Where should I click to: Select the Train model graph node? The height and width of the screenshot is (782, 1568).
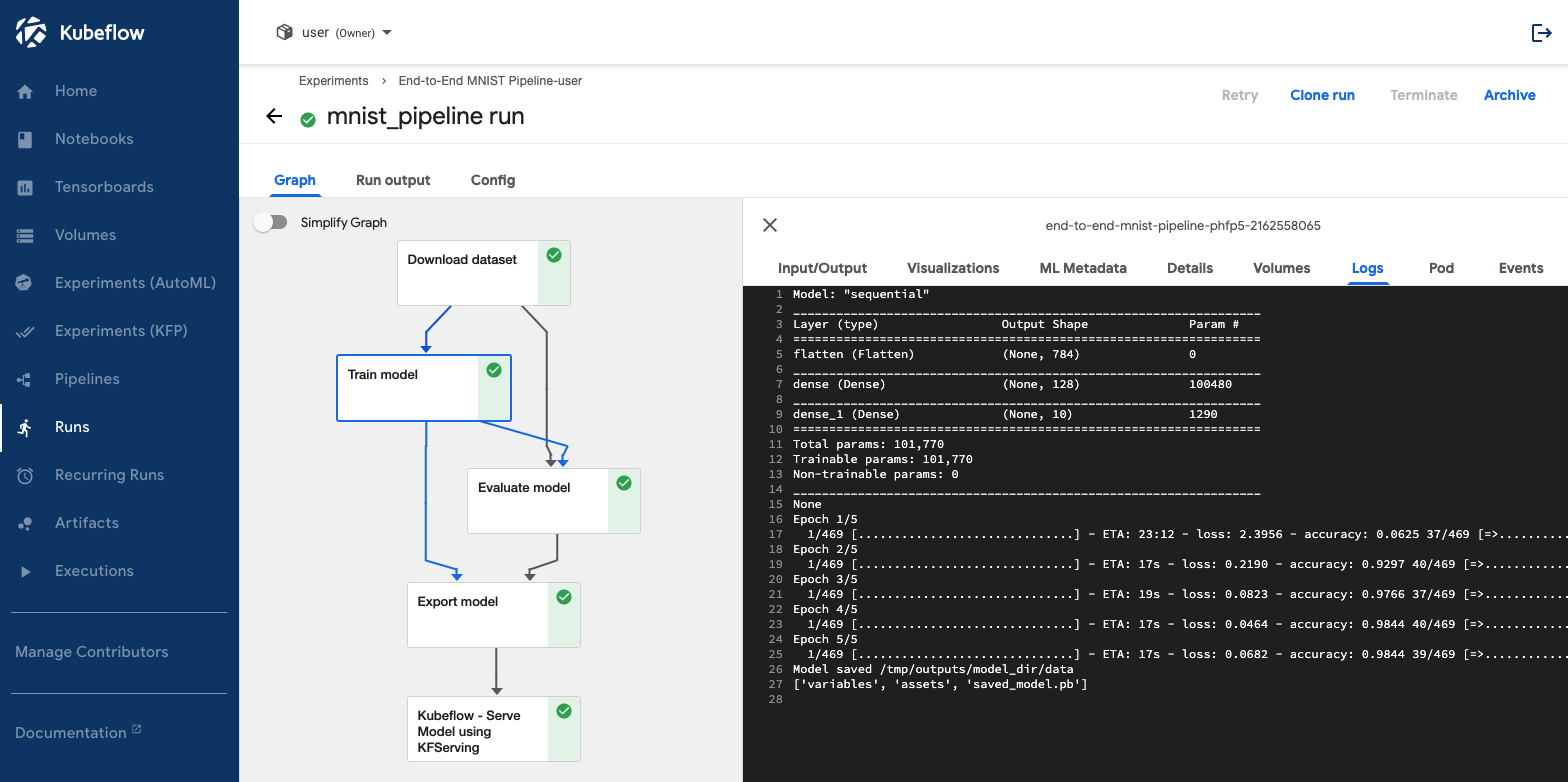tap(424, 388)
